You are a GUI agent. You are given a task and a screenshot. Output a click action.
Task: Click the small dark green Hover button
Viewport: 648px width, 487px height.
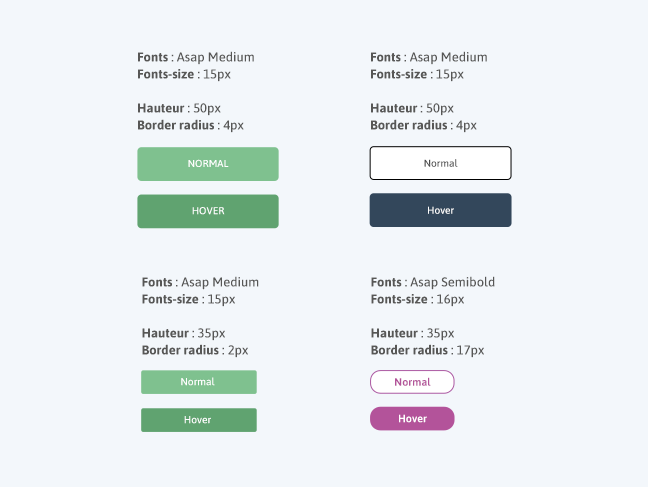click(199, 420)
